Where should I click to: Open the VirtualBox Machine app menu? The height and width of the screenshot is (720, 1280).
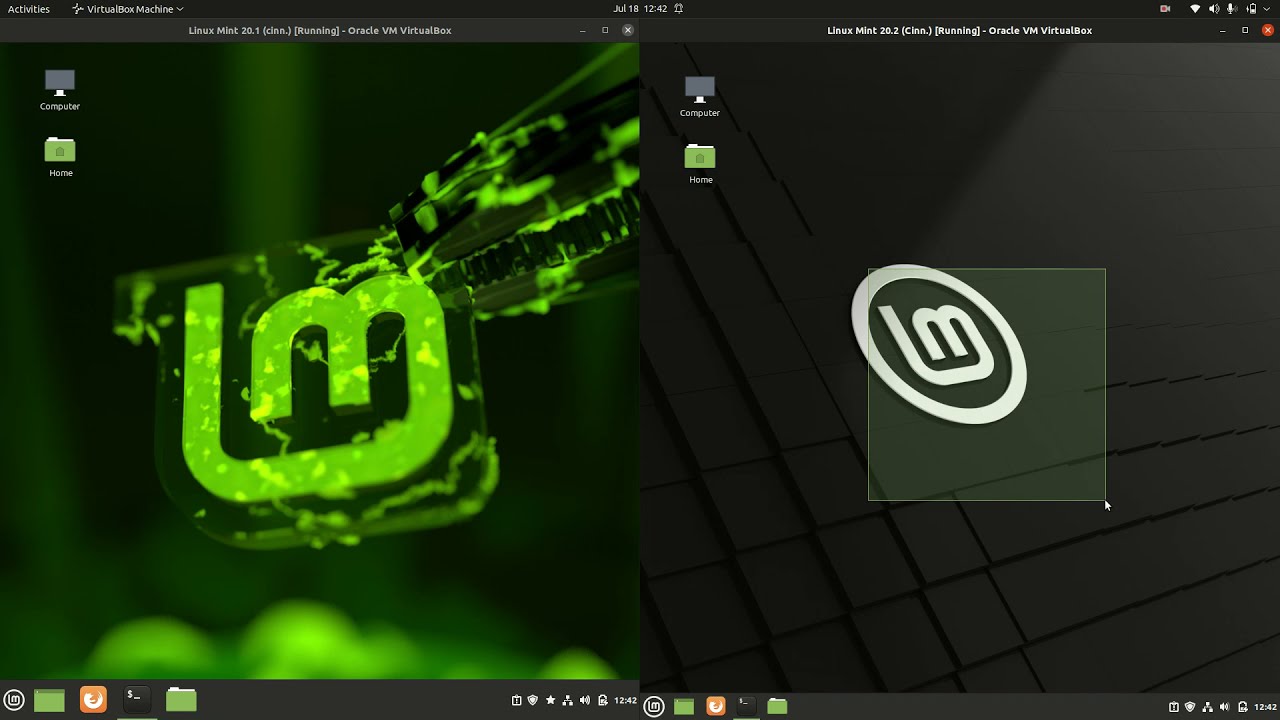coord(128,9)
